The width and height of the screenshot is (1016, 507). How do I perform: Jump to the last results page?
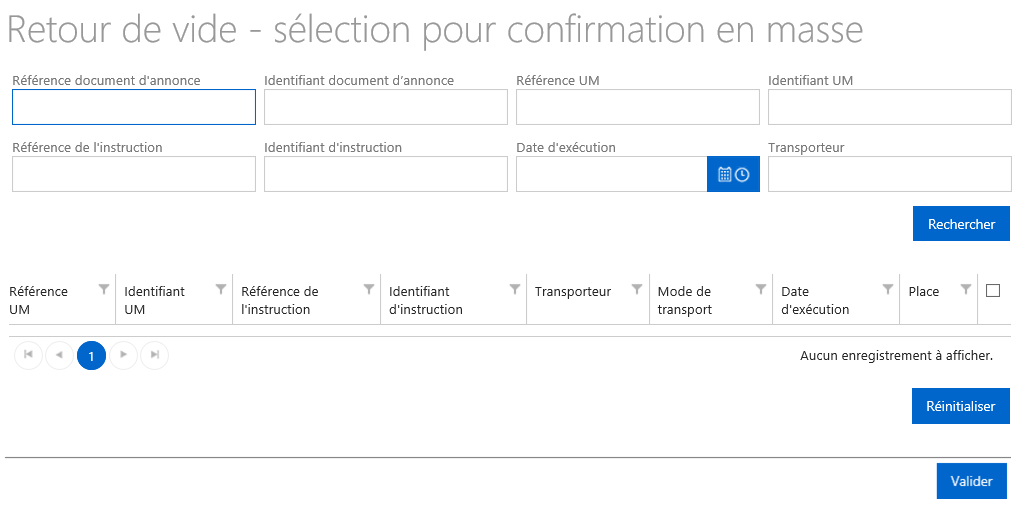(154, 355)
